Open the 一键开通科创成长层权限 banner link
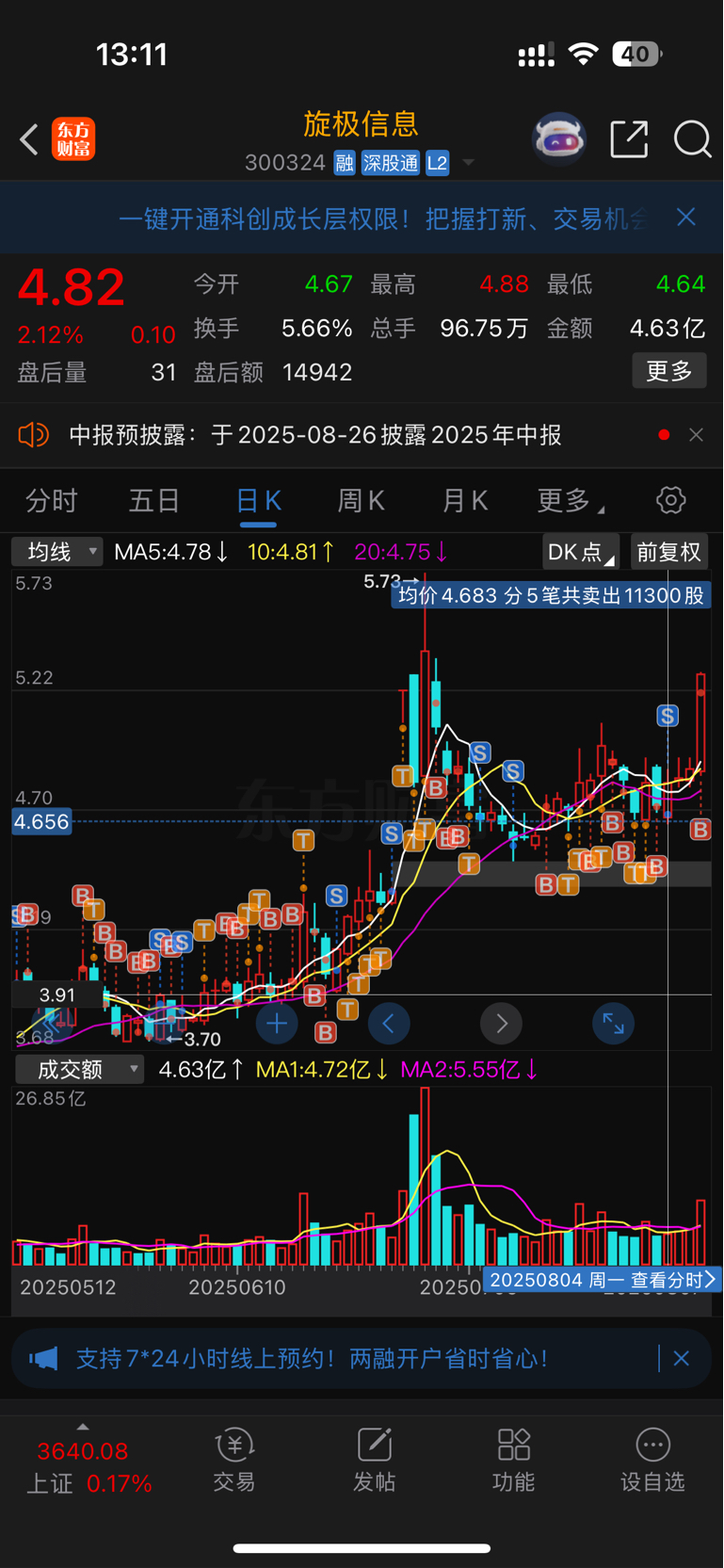 [383, 218]
